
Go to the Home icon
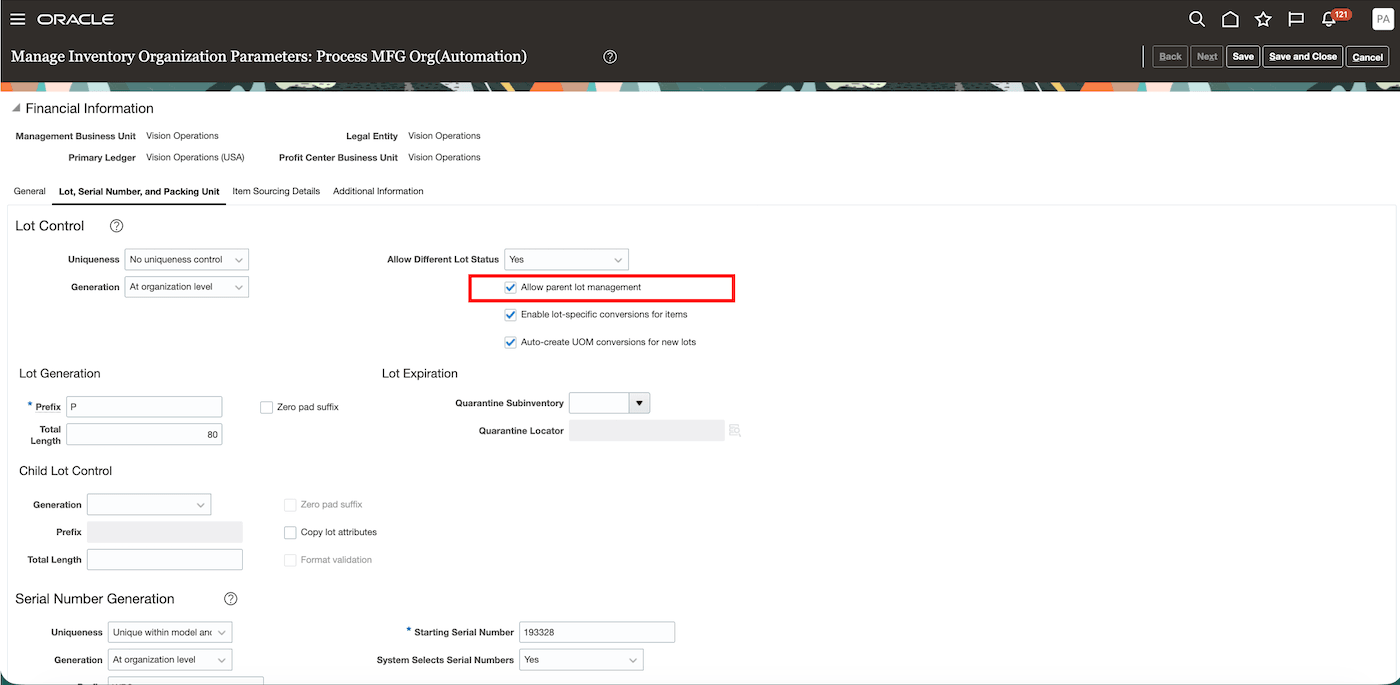(1230, 19)
